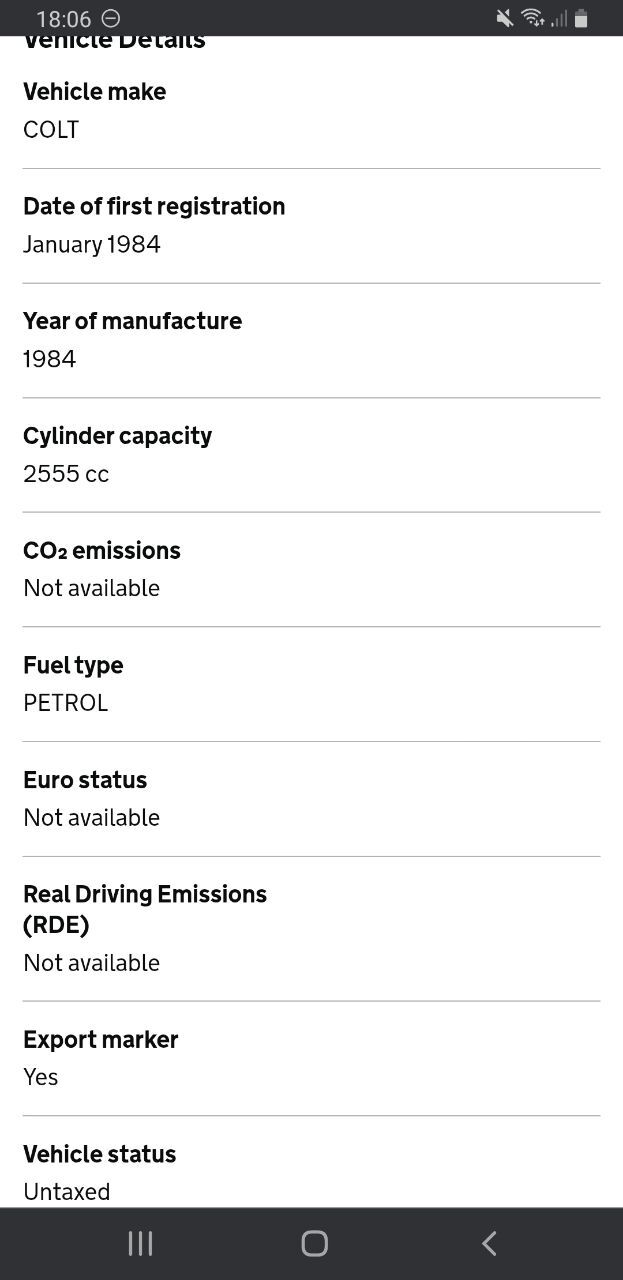Tap the battery icon in status bar
The image size is (623, 1280).
(x=582, y=19)
